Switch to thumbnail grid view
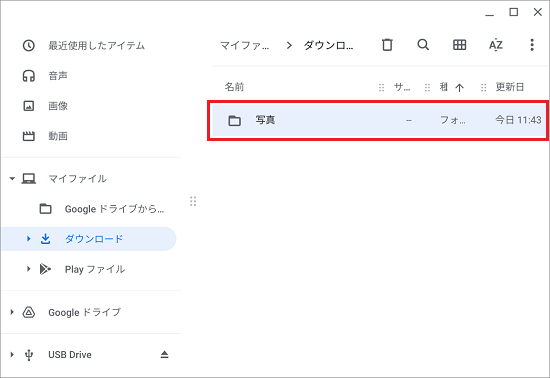This screenshot has height=378, width=550. click(460, 45)
